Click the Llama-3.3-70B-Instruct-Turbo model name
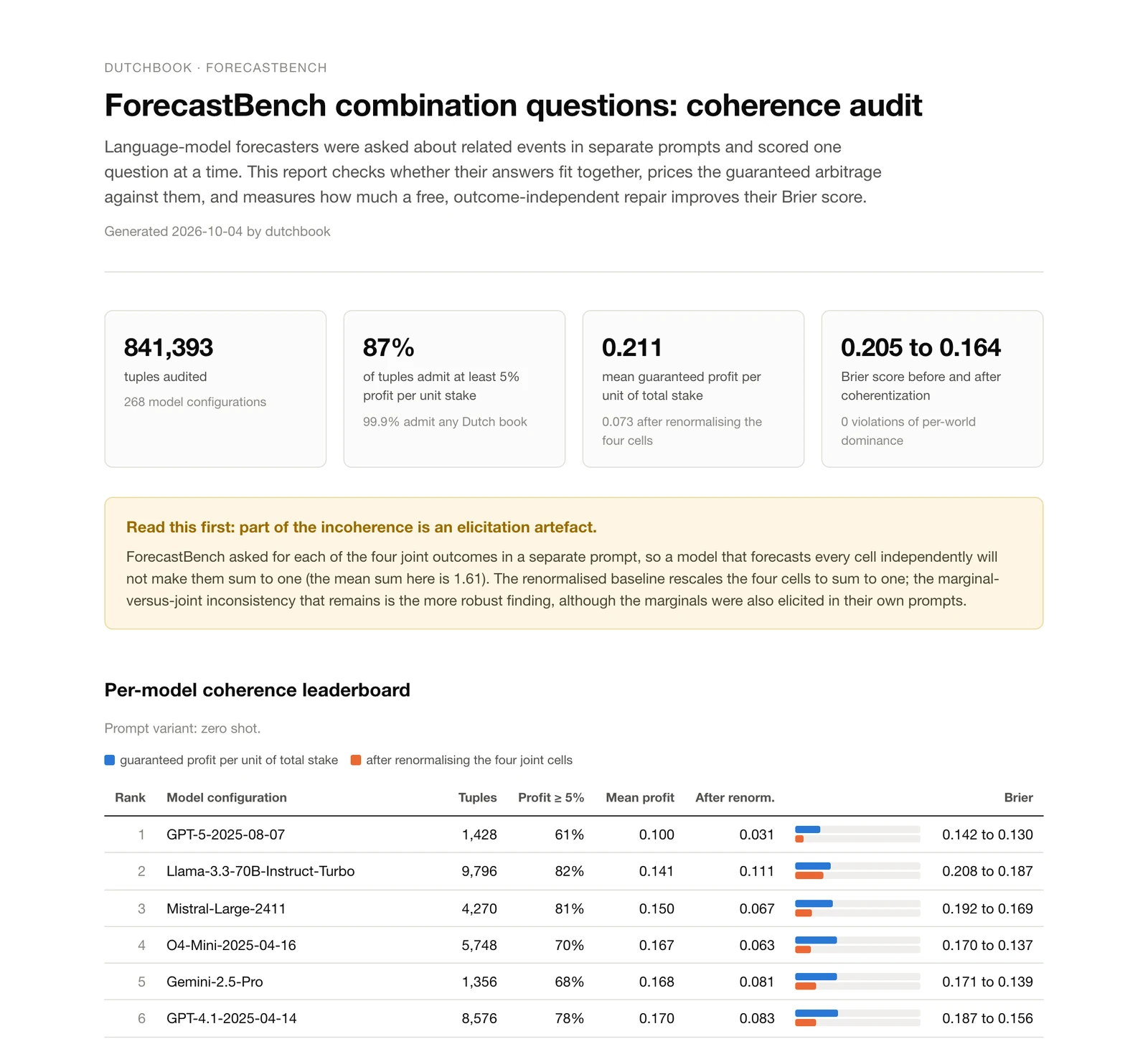1148x1044 pixels. (x=260, y=871)
